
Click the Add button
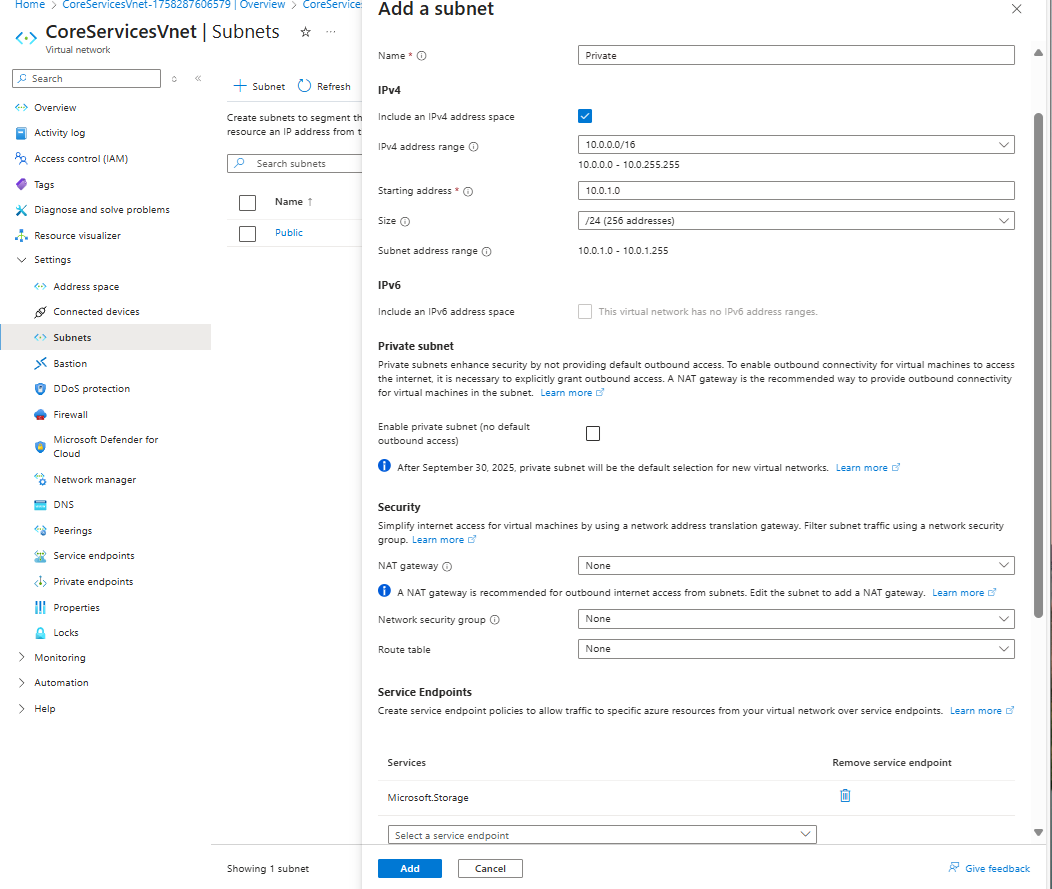(x=409, y=868)
